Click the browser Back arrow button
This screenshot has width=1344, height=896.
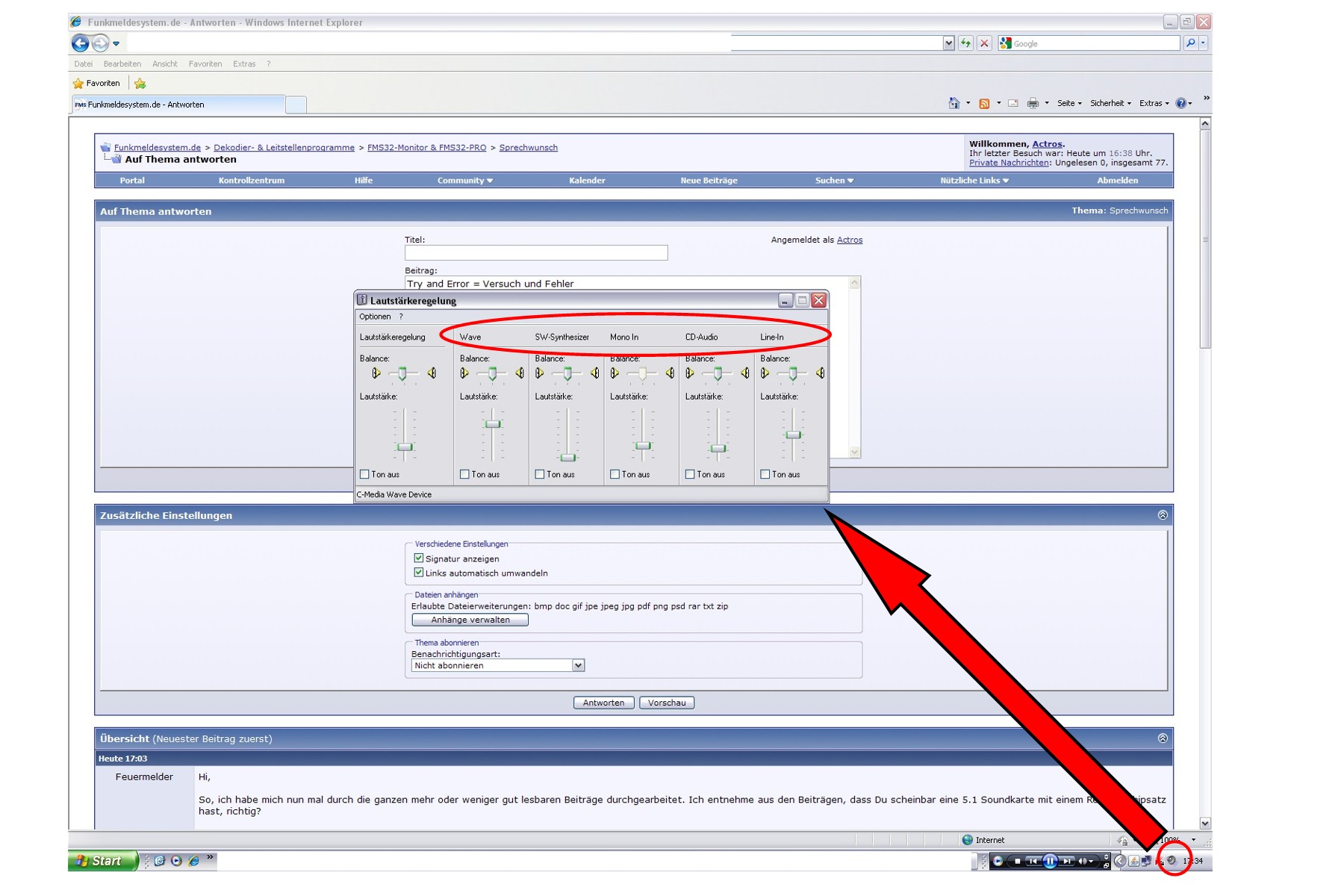(80, 43)
